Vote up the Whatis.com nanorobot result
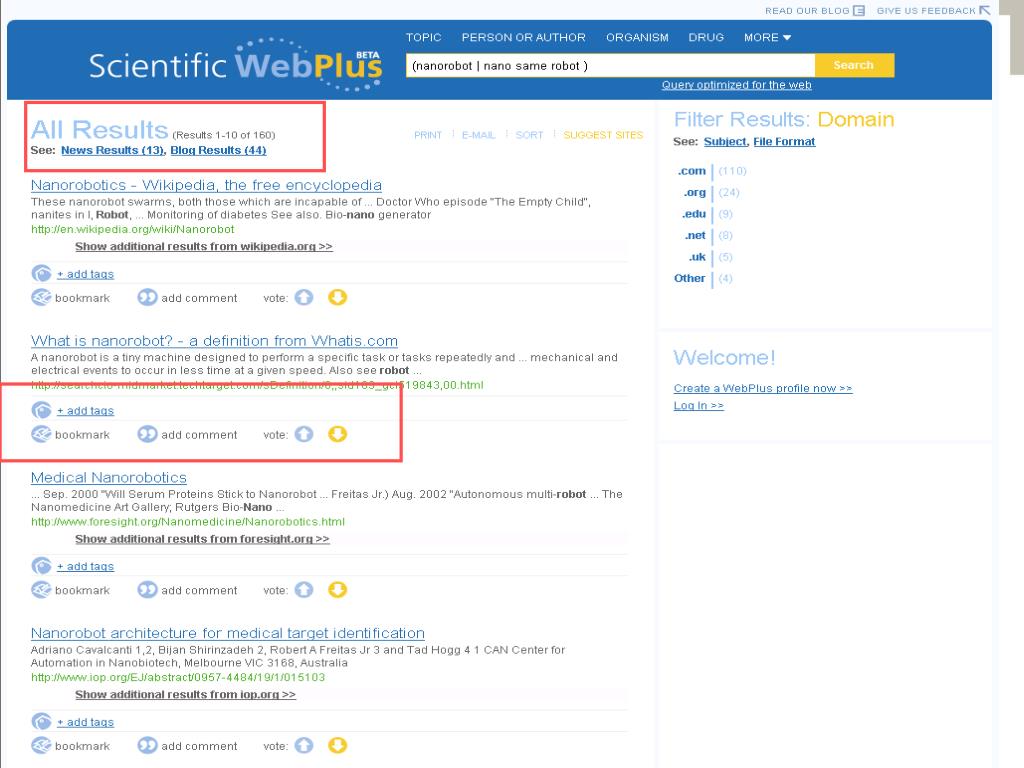This screenshot has height=768, width=1024. tap(304, 434)
